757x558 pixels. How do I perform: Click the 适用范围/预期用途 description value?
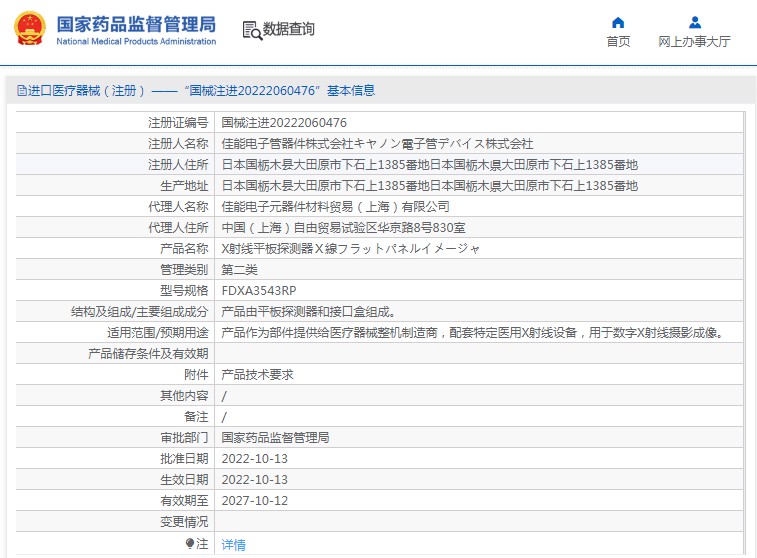click(472, 333)
